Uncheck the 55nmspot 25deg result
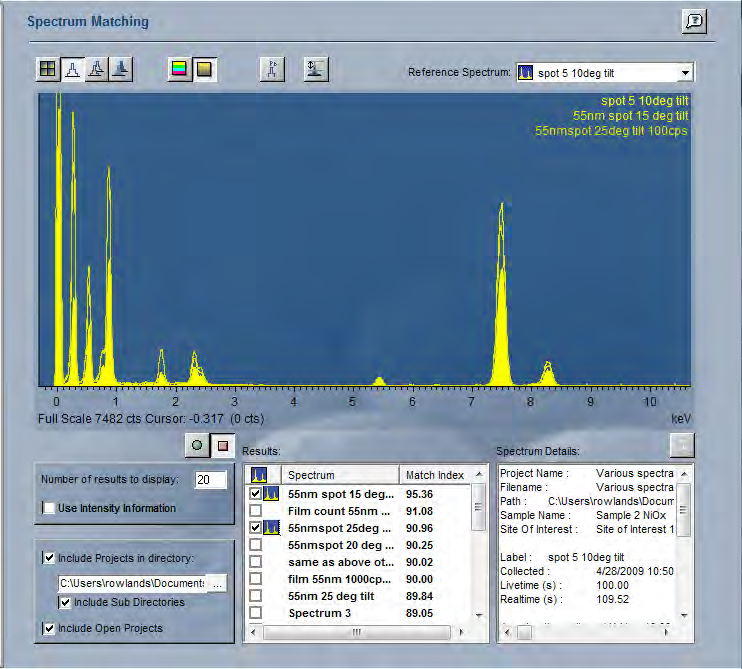Viewport: 742px width, 669px height. point(256,528)
